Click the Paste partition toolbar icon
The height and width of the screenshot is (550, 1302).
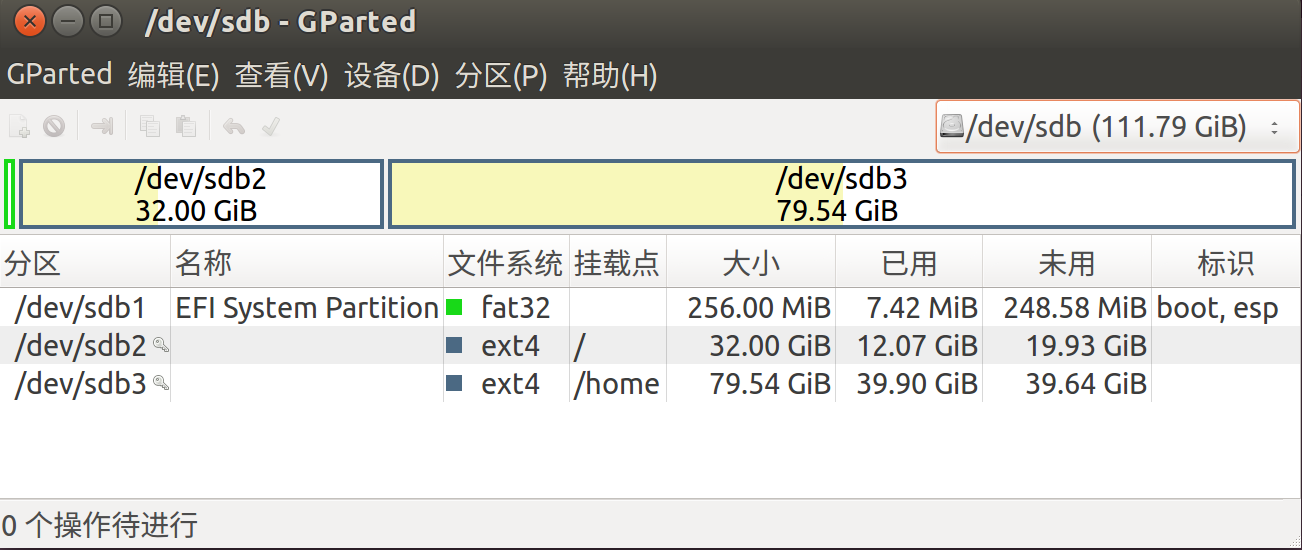point(185,127)
